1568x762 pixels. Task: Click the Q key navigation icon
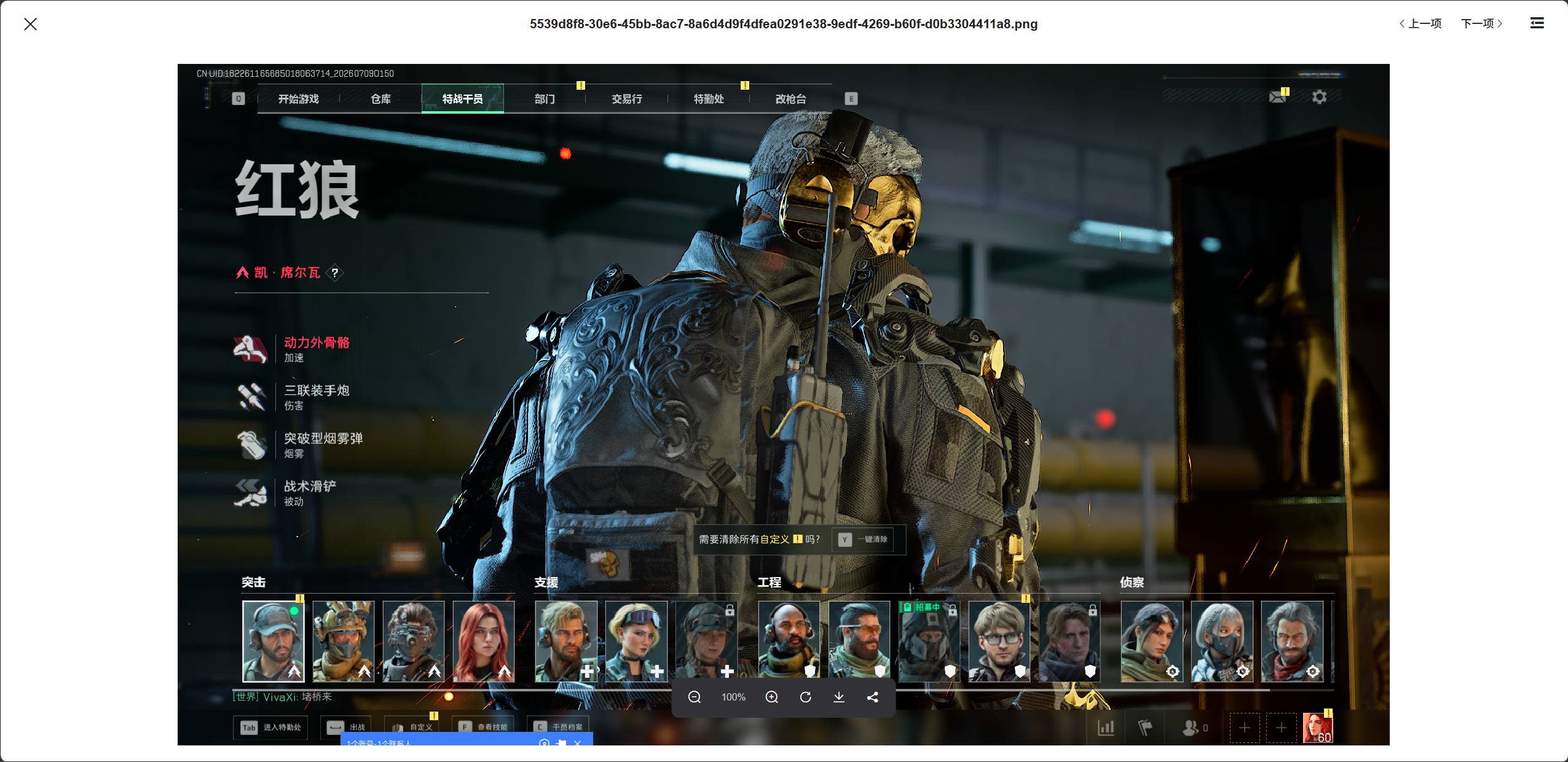pos(238,99)
